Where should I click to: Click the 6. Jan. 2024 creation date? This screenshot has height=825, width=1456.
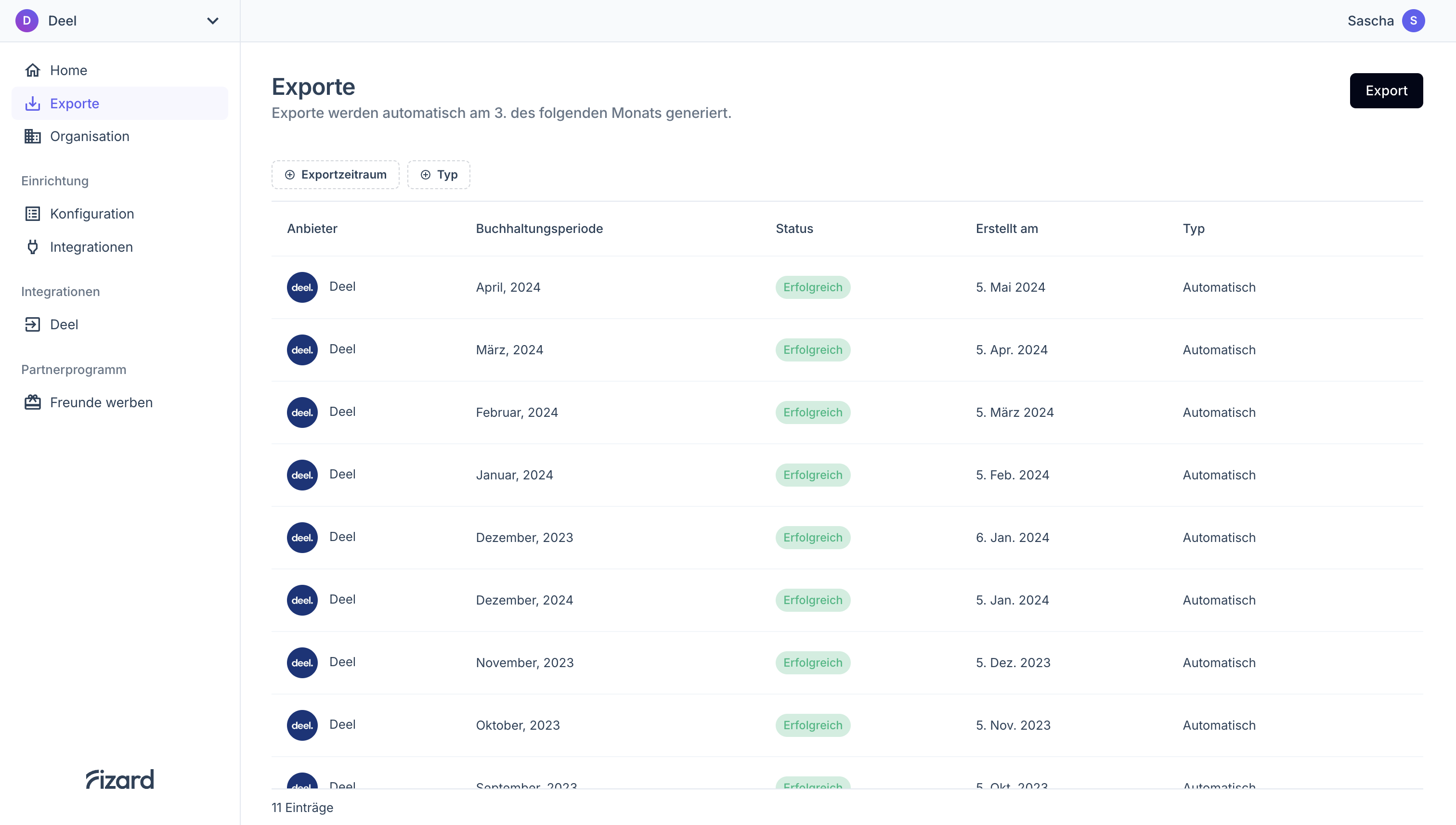click(x=1012, y=538)
